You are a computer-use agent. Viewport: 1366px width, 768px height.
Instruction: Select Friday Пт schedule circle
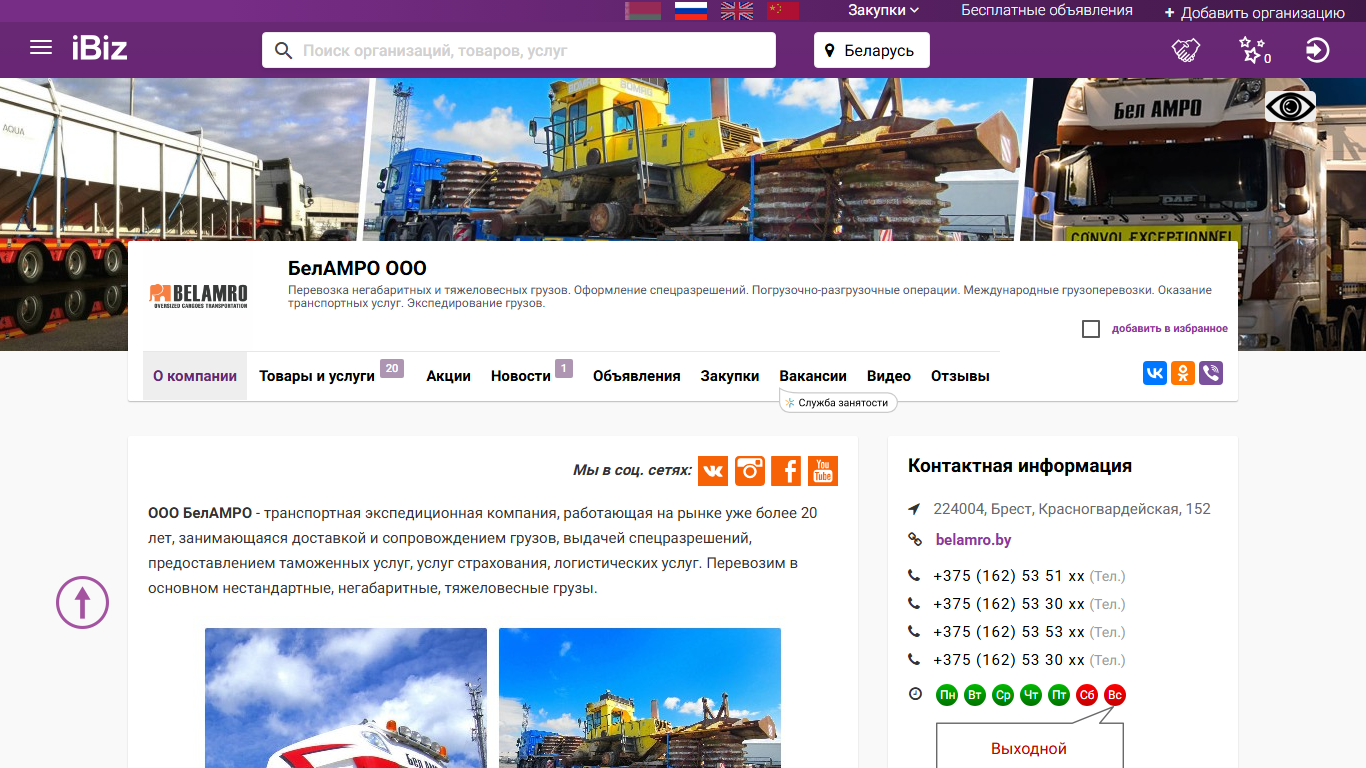pos(1059,694)
